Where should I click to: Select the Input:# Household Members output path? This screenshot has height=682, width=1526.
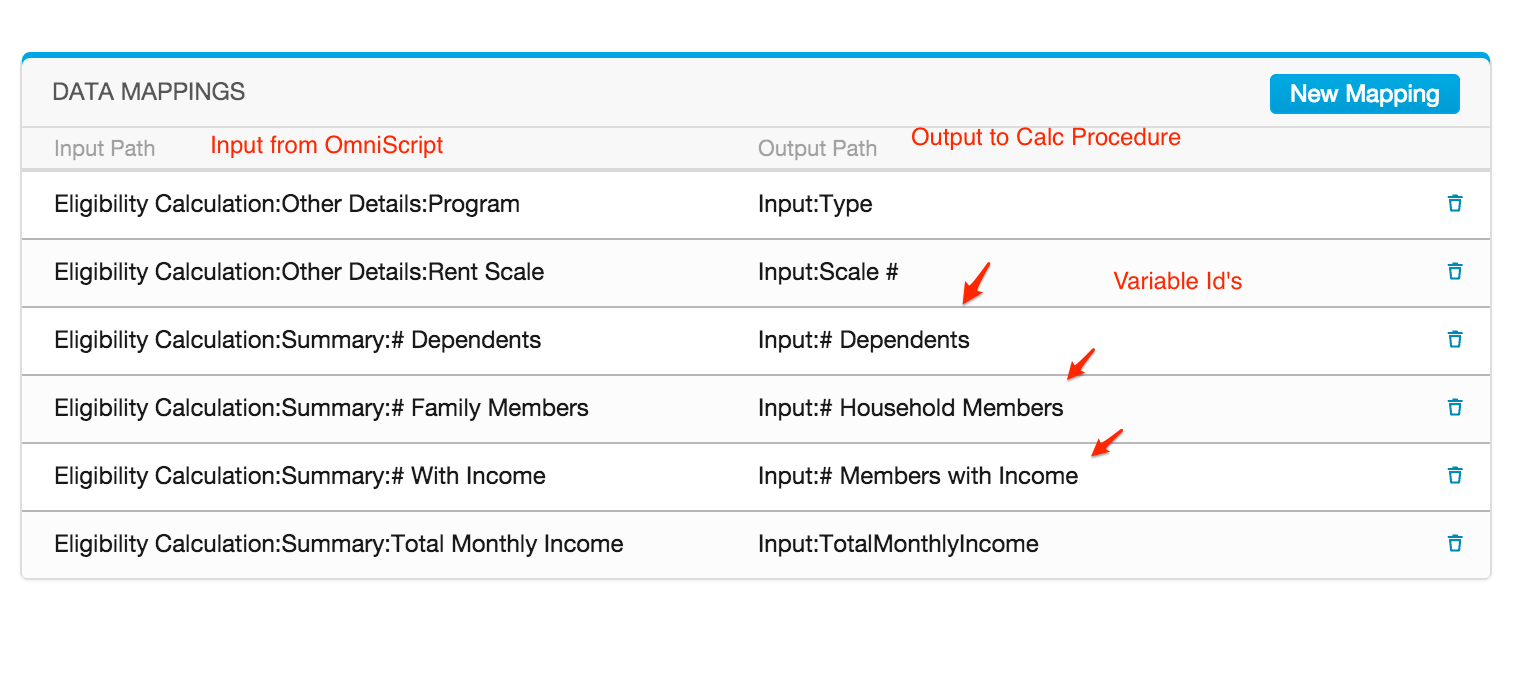[911, 408]
